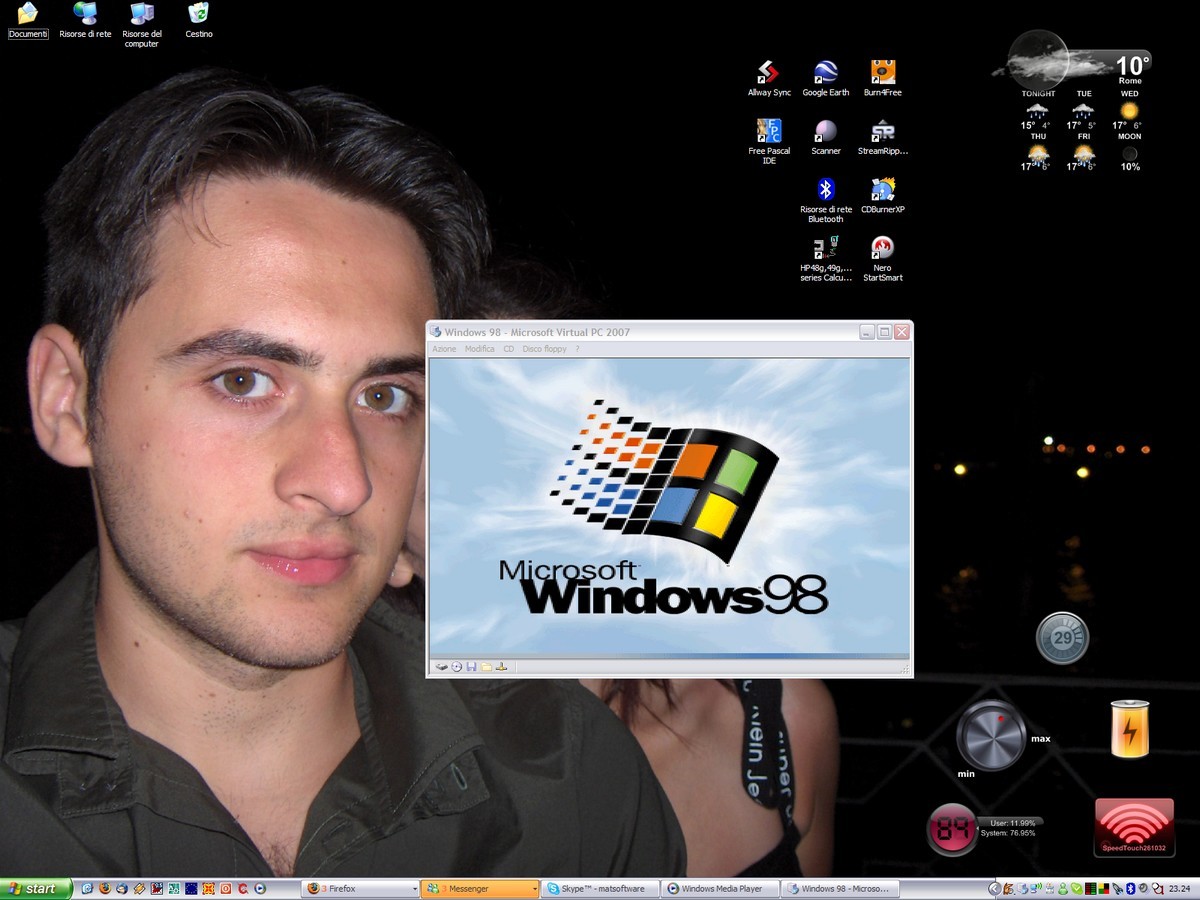Viewport: 1200px width, 900px height.
Task: Click the Firefox quick launch icon
Action: [105, 888]
